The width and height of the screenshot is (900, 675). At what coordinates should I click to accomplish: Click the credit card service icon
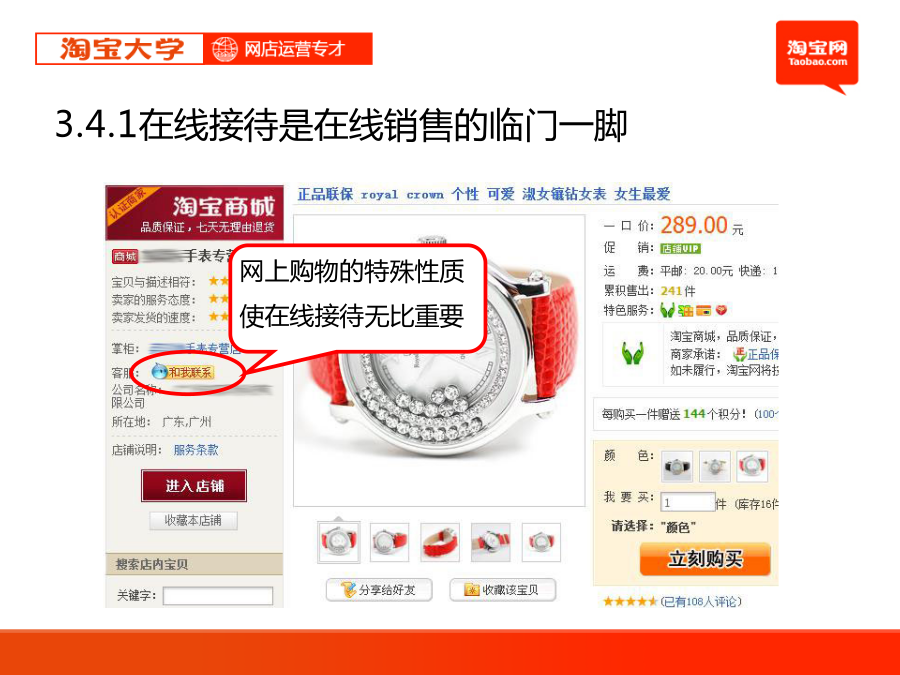point(704,311)
